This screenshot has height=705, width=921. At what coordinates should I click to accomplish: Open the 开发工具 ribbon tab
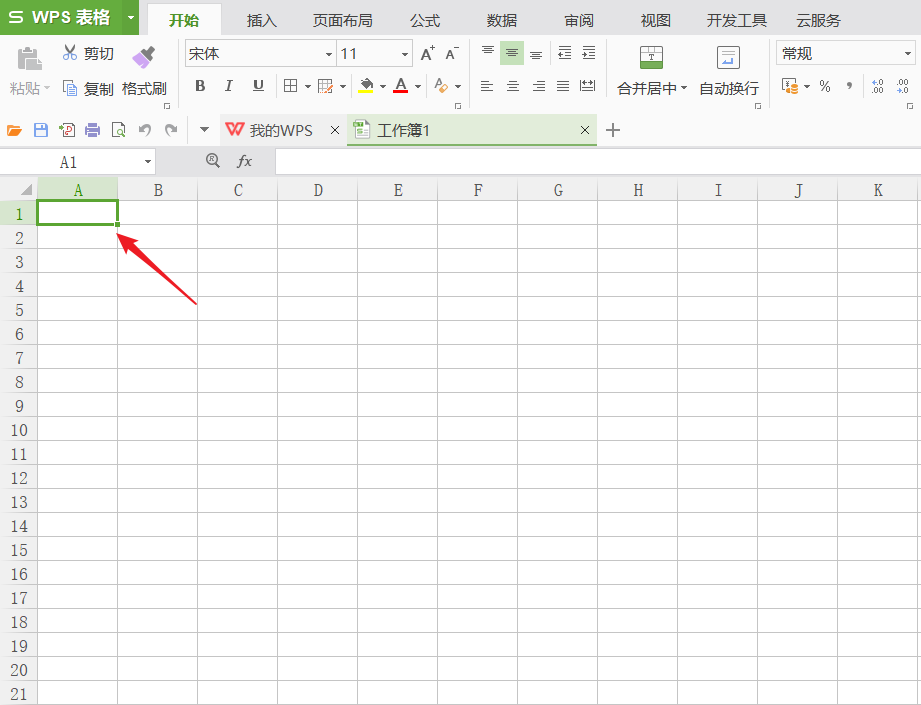[x=737, y=21]
